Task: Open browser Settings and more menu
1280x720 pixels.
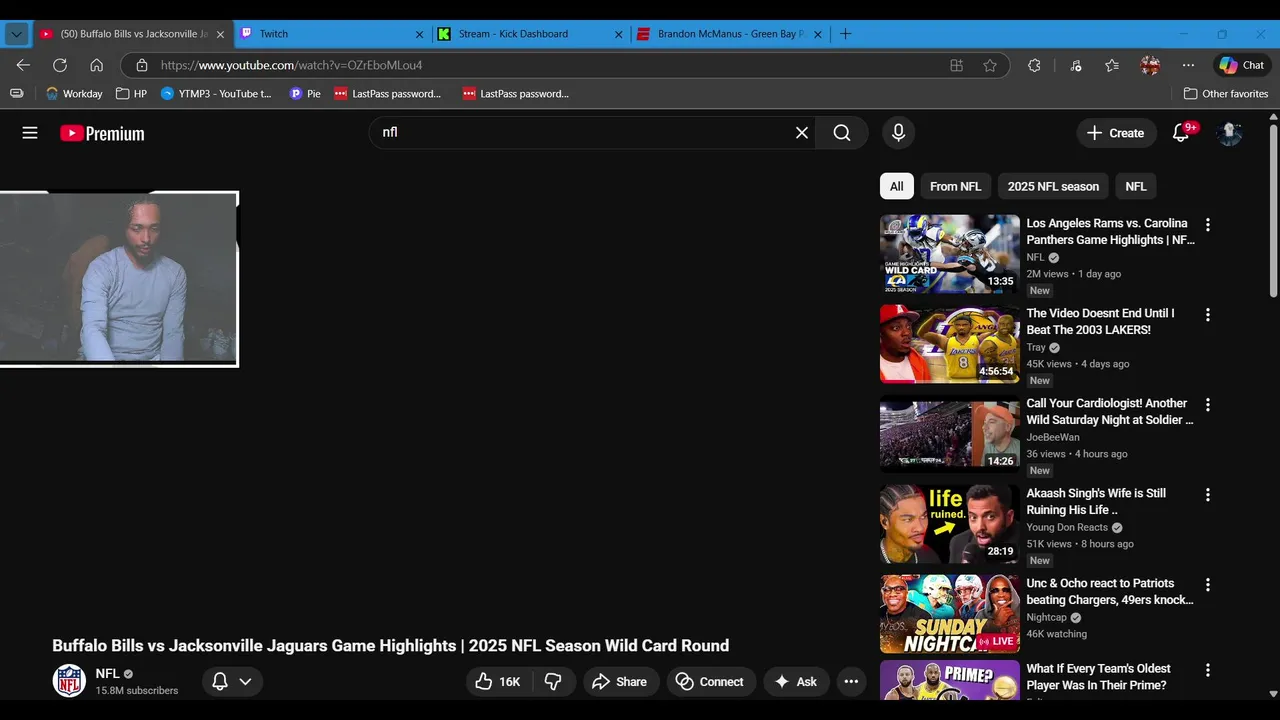Action: coord(1188,65)
